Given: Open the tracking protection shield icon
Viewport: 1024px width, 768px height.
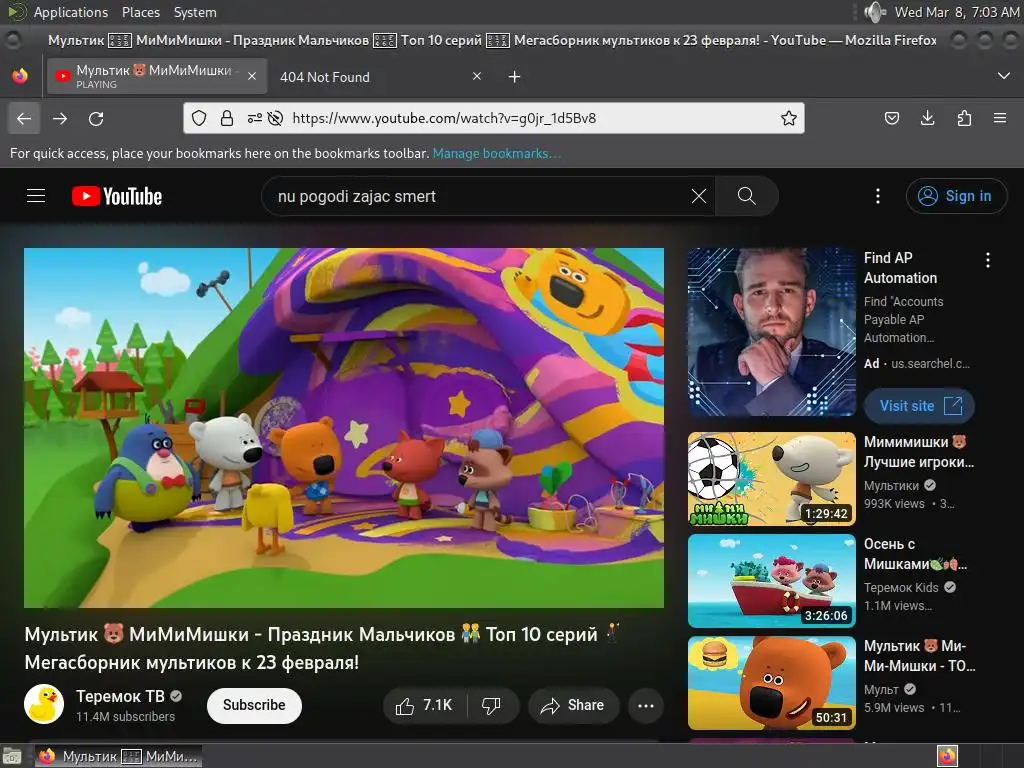Looking at the screenshot, I should pos(199,118).
